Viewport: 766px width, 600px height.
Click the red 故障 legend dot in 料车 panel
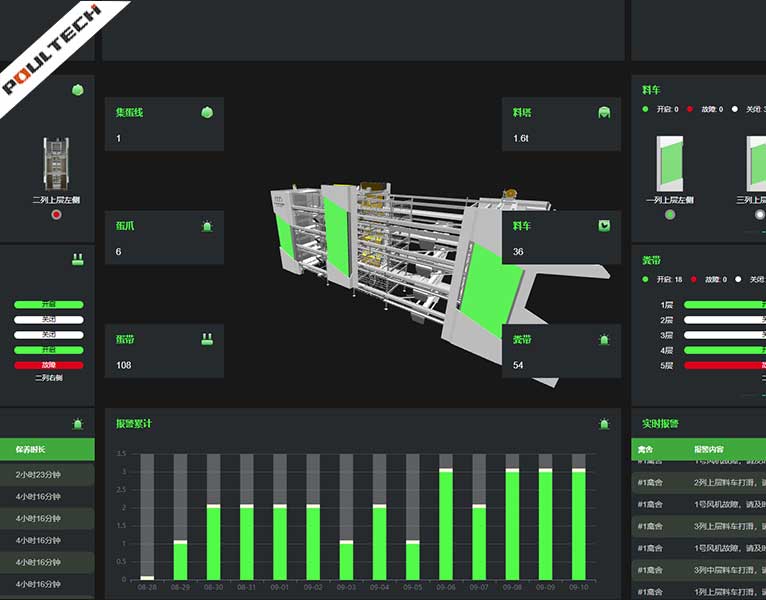point(690,109)
